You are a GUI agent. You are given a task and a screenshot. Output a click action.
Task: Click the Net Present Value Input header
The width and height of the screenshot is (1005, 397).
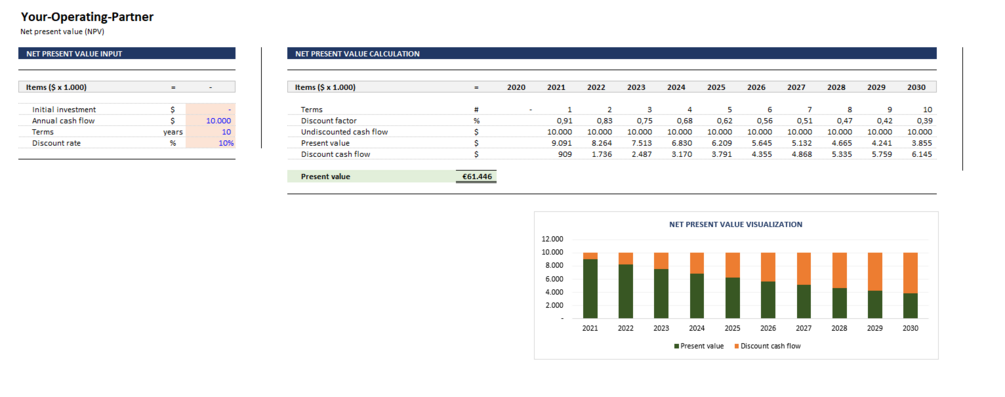tap(127, 54)
